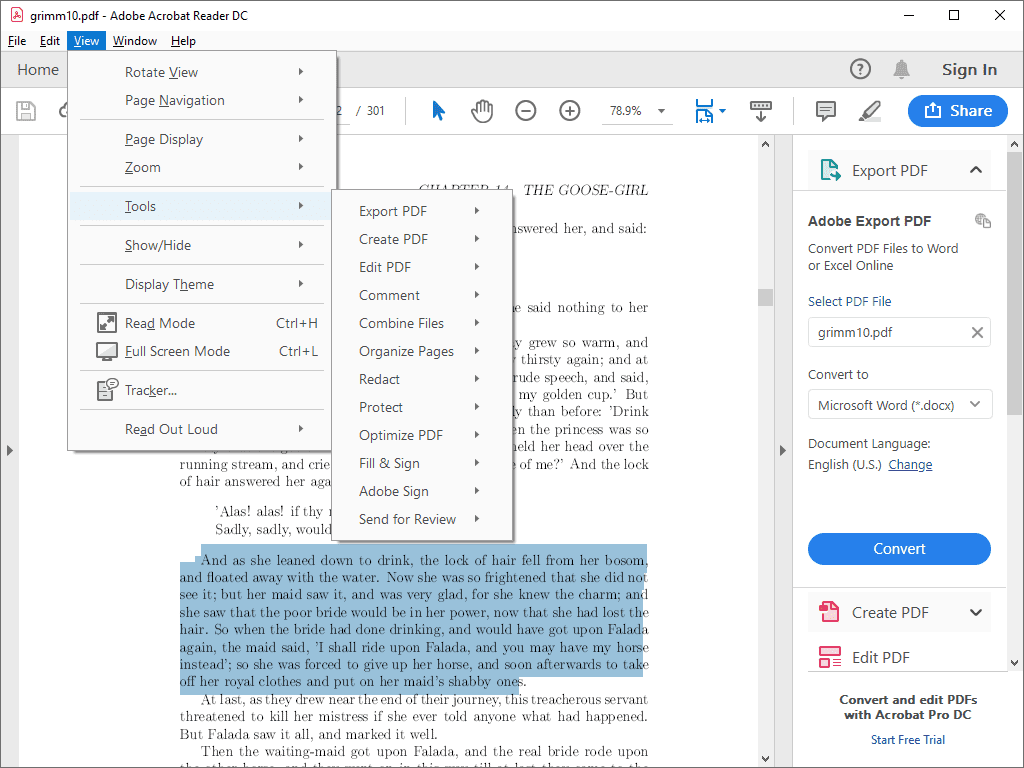The width and height of the screenshot is (1024, 768).
Task: Click the Select PDF File link
Action: click(x=849, y=301)
